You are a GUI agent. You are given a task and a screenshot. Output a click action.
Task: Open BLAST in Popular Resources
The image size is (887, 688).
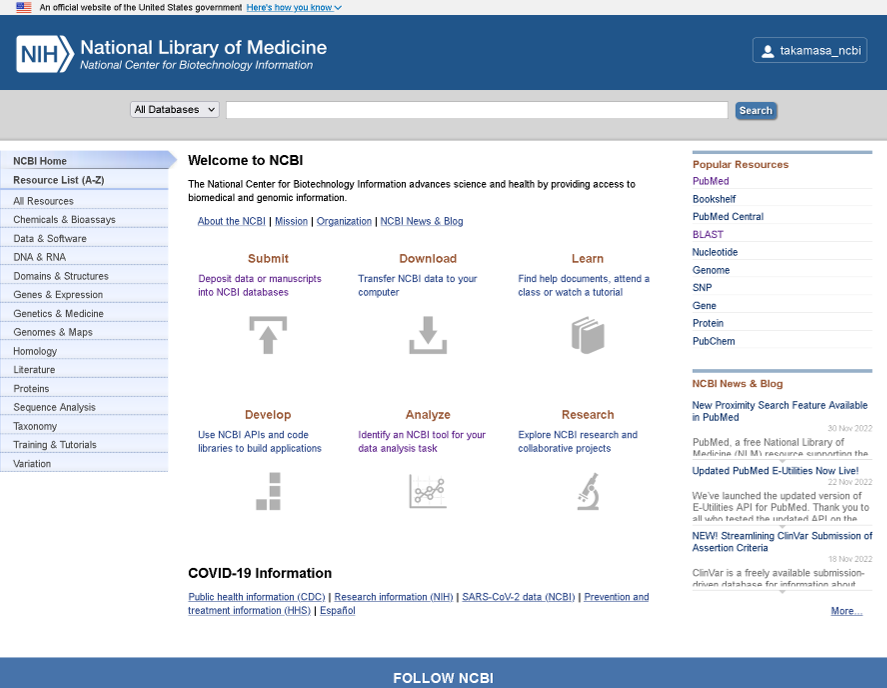point(708,234)
